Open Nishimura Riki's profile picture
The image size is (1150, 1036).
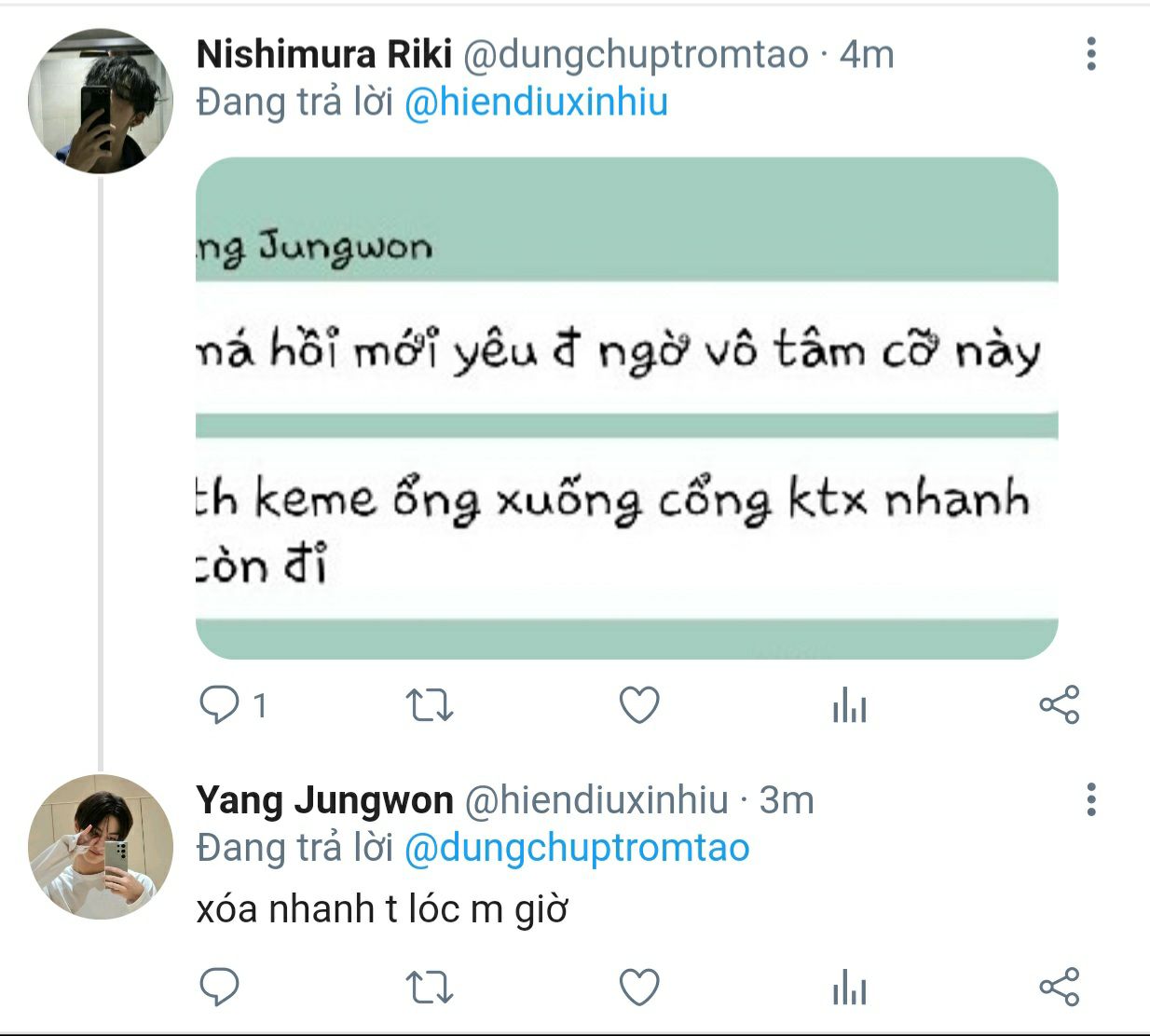tap(100, 102)
